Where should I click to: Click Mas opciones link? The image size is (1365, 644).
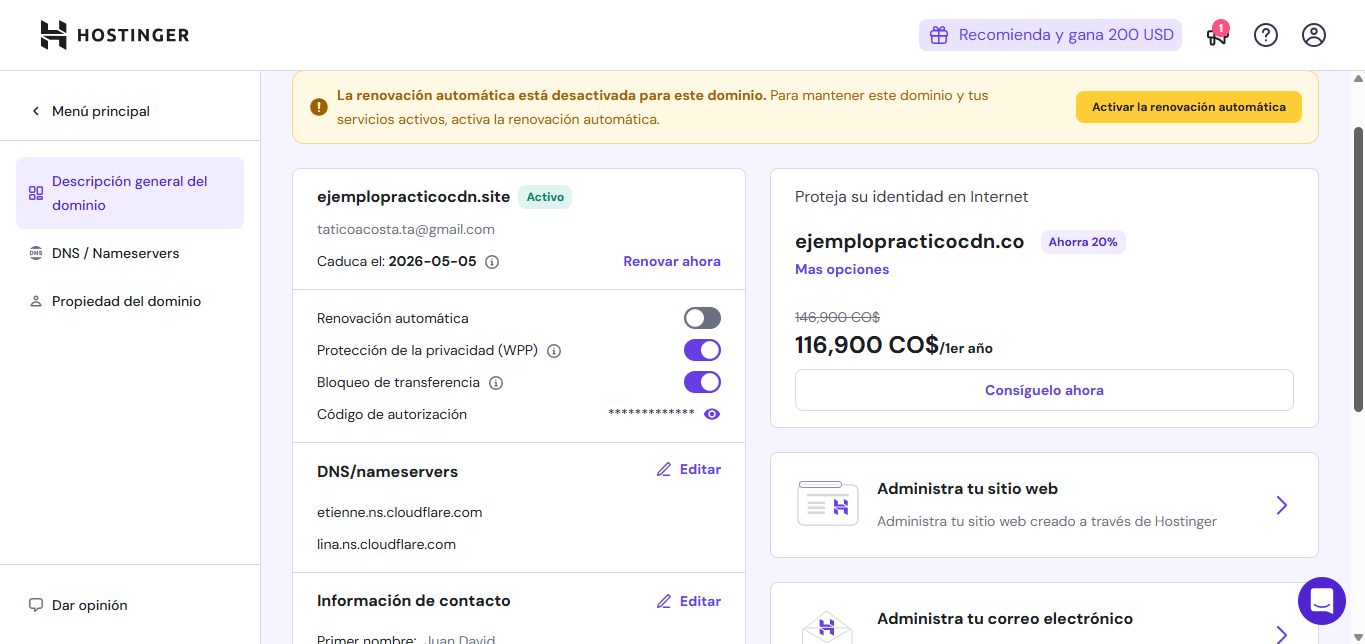pos(842,269)
